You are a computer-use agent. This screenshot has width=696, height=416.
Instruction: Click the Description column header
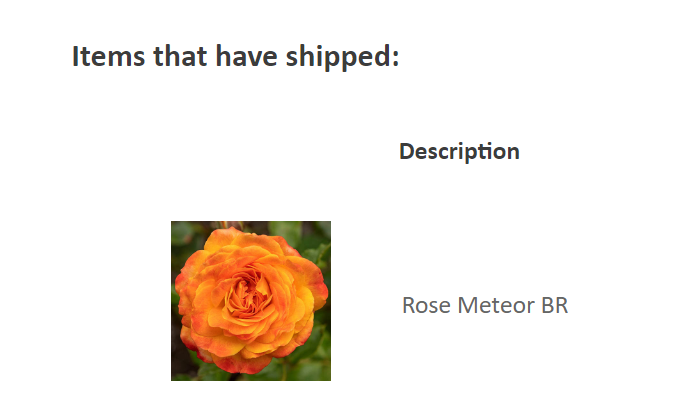[459, 152]
